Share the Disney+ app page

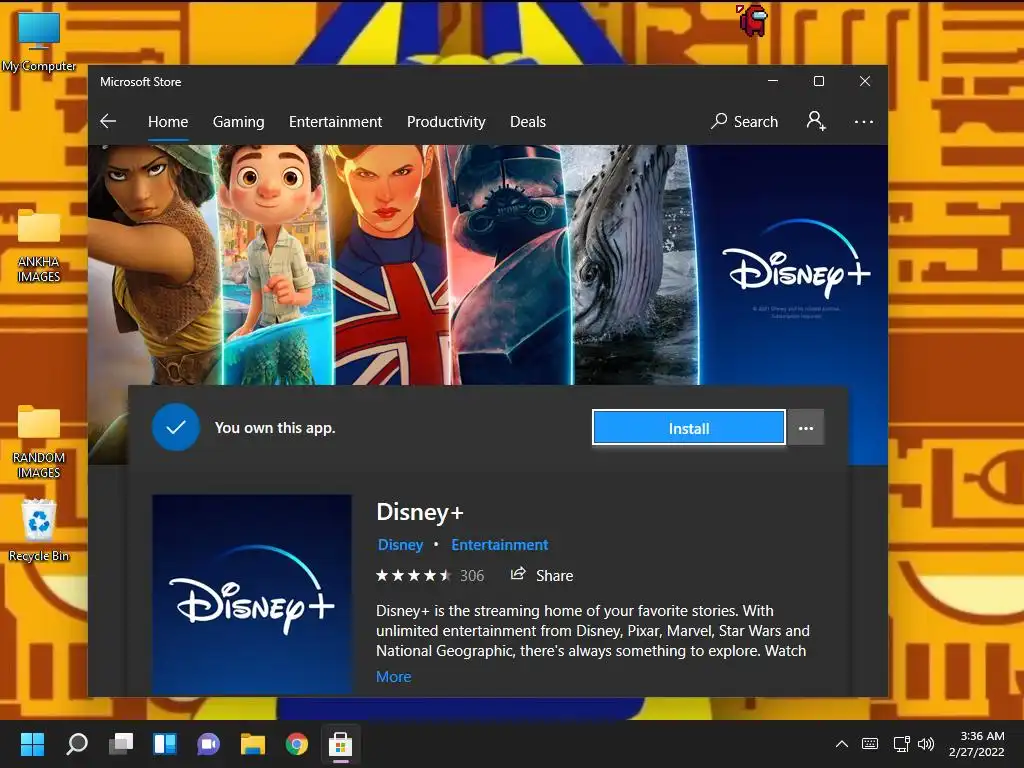[542, 575]
